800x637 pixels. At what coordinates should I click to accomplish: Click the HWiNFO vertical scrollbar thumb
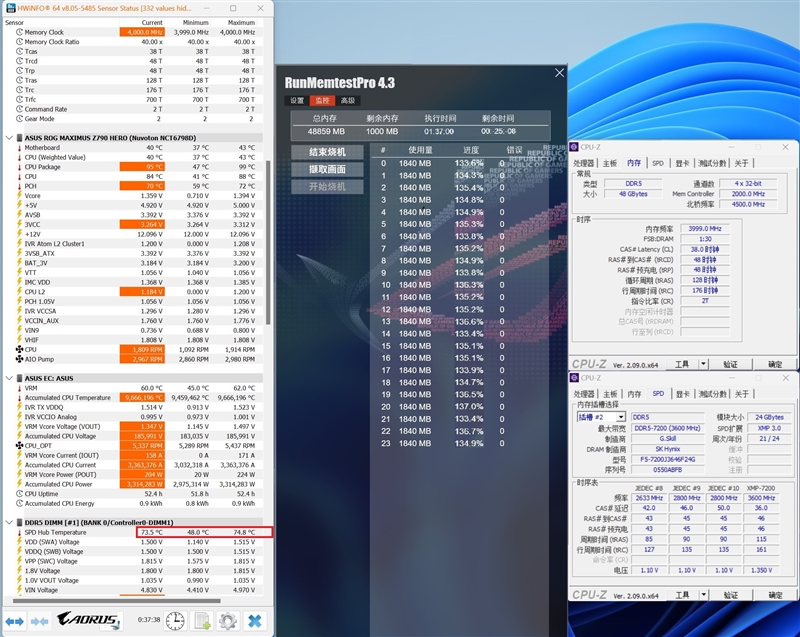[x=268, y=242]
